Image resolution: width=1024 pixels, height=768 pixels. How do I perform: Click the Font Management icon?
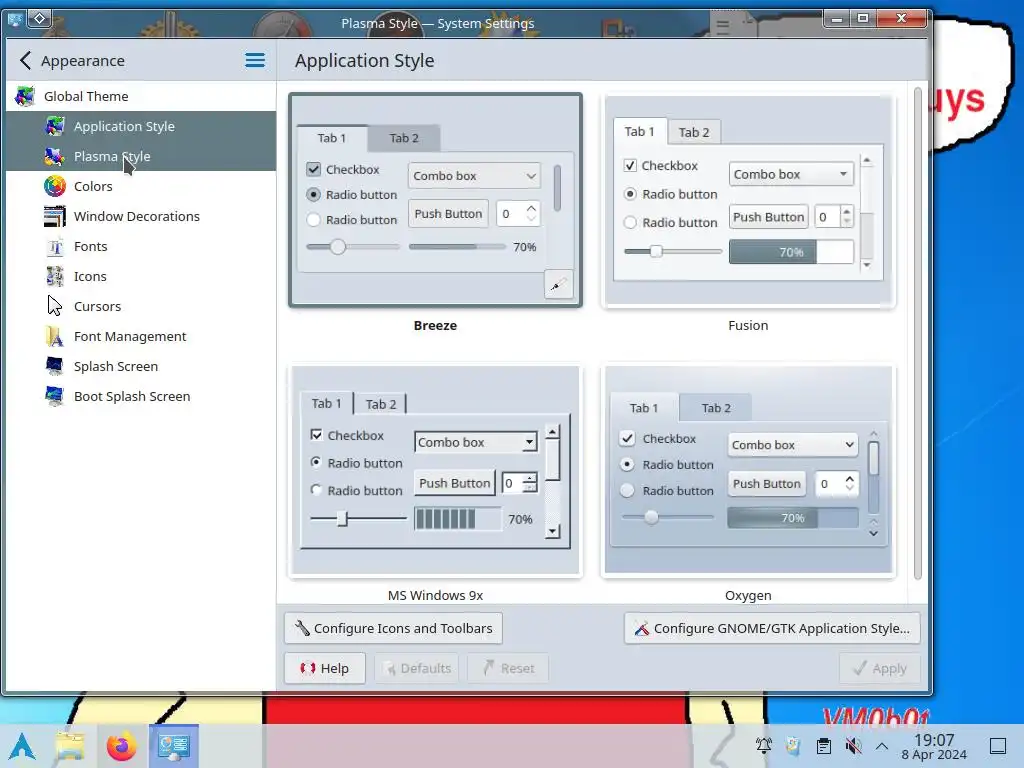pos(55,336)
